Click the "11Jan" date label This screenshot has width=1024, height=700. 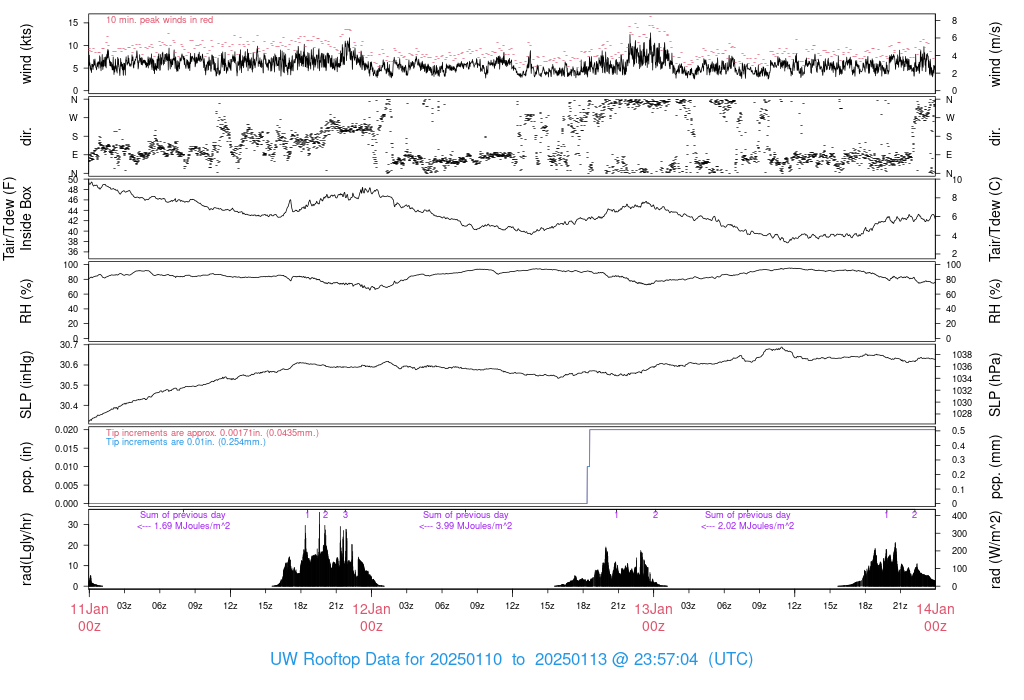(x=89, y=609)
